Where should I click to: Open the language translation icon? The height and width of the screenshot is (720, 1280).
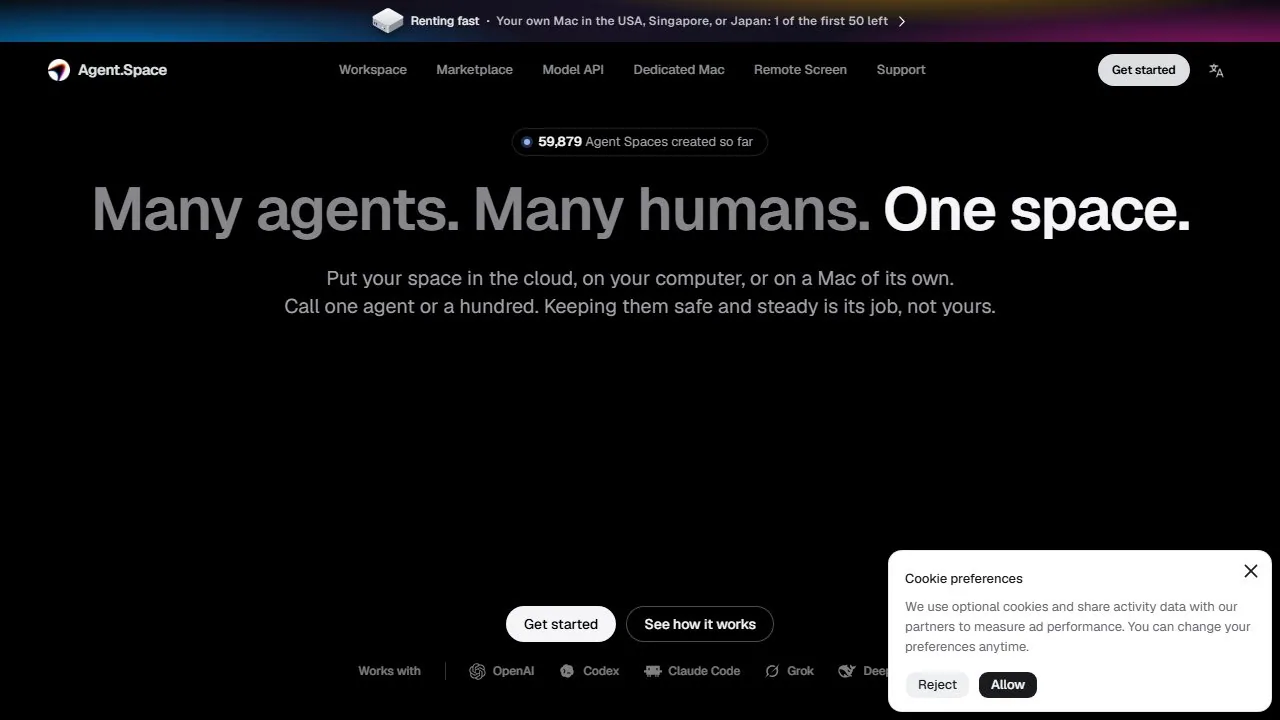(1216, 70)
